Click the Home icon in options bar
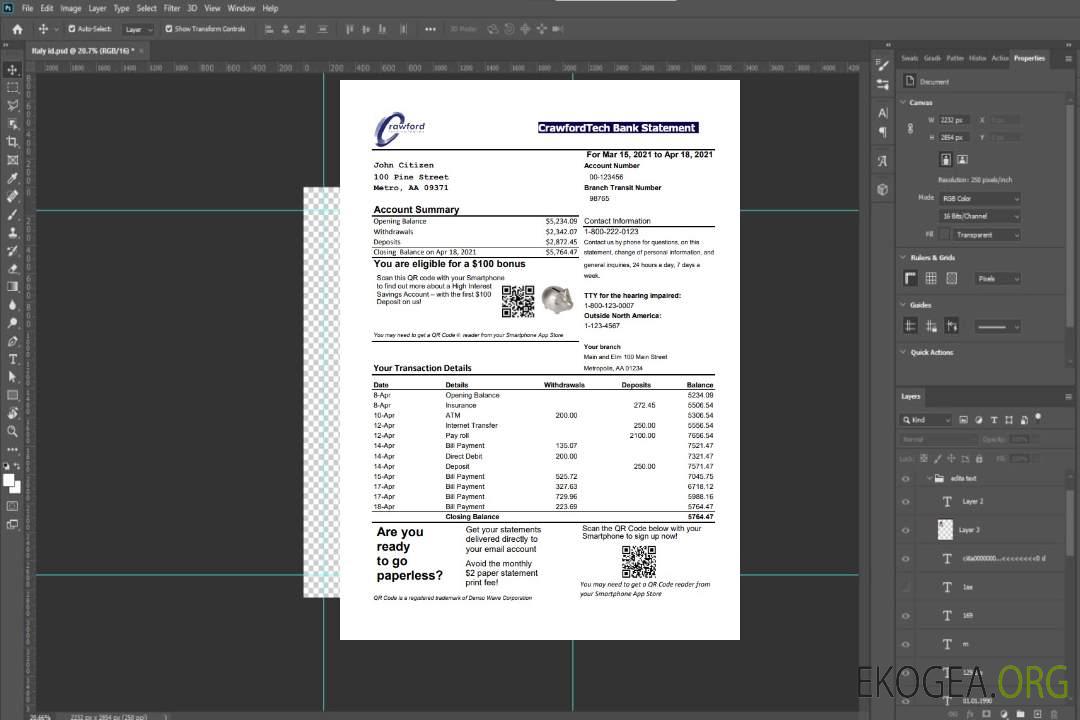1080x720 pixels. click(x=17, y=29)
